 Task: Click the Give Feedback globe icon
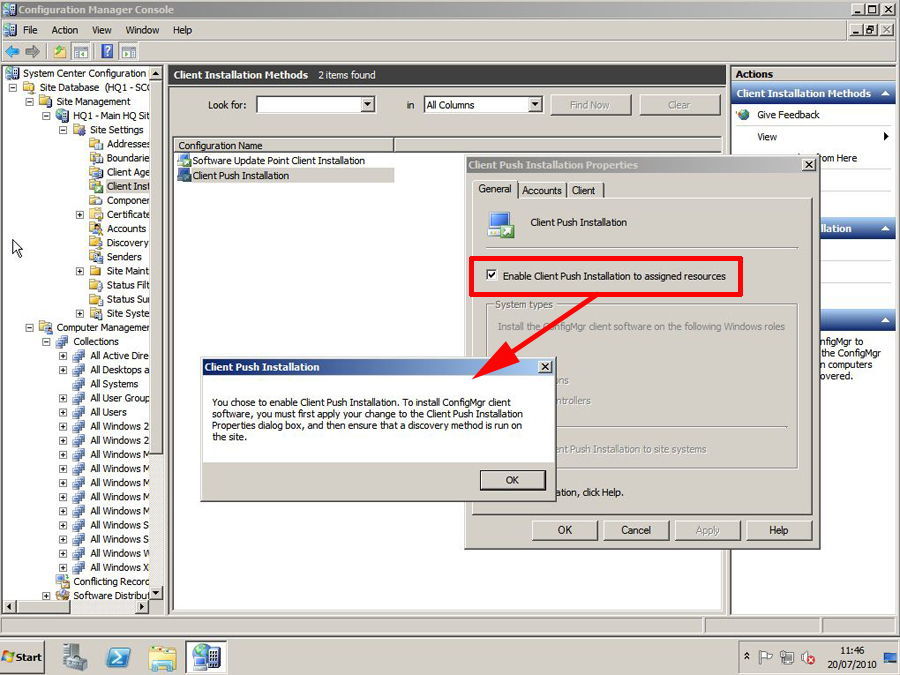[743, 115]
